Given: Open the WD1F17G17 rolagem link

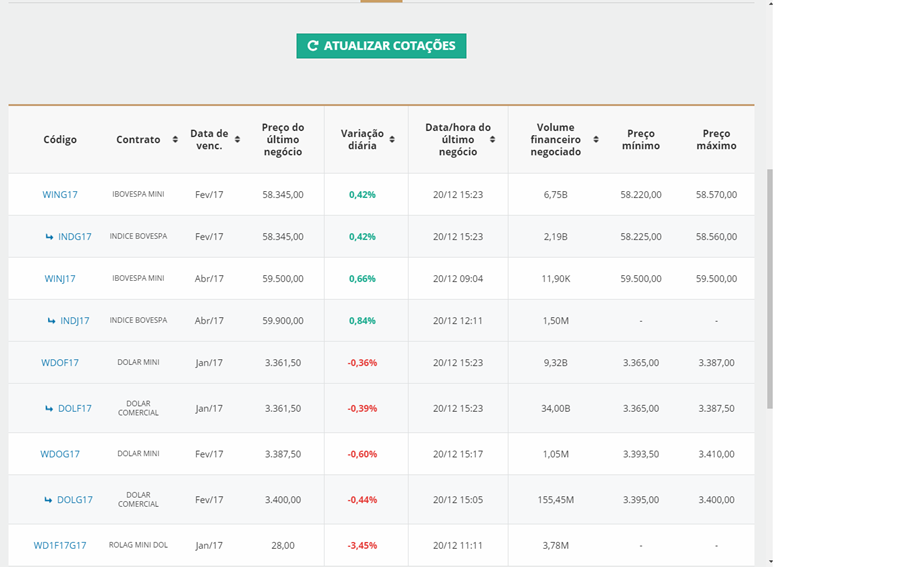Looking at the screenshot, I should point(60,546).
